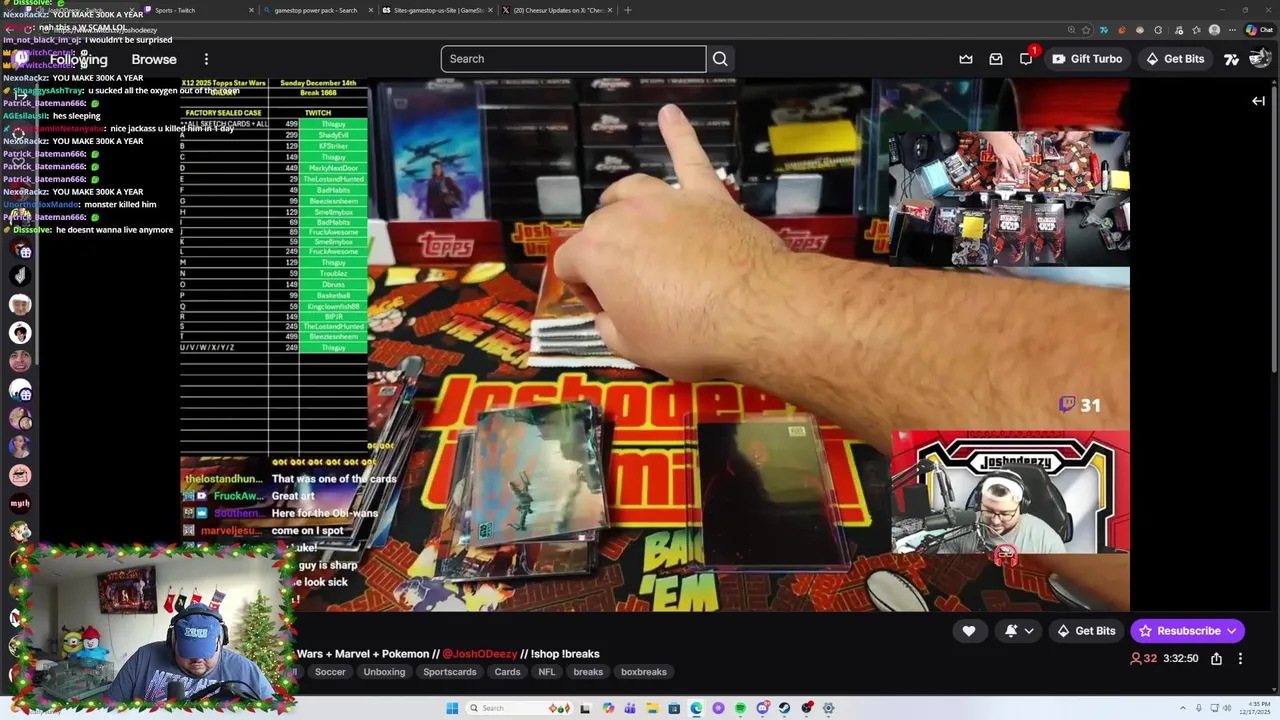Open the three-dot more menu beside Browse
This screenshot has height=720, width=1280.
click(x=206, y=59)
